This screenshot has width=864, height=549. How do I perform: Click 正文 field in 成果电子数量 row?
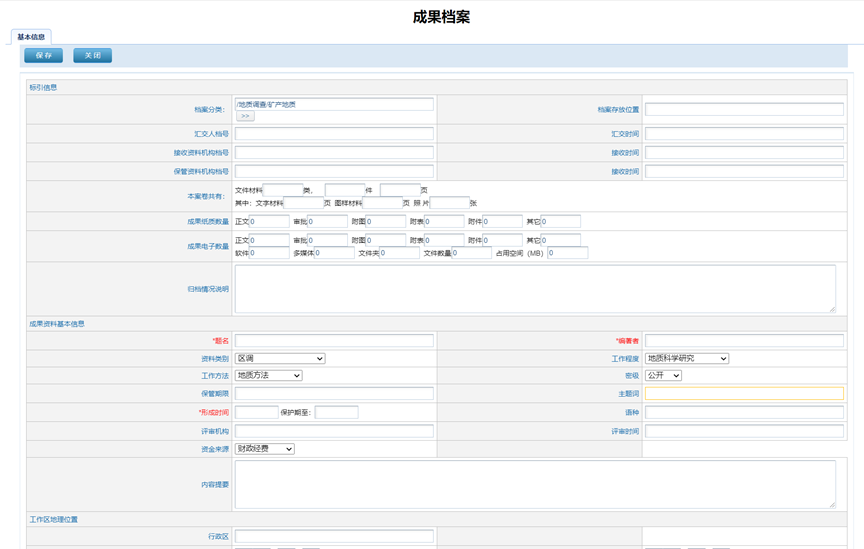coord(269,240)
